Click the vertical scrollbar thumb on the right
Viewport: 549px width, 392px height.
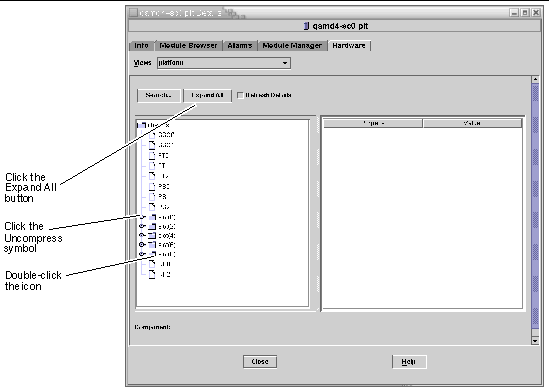535,206
